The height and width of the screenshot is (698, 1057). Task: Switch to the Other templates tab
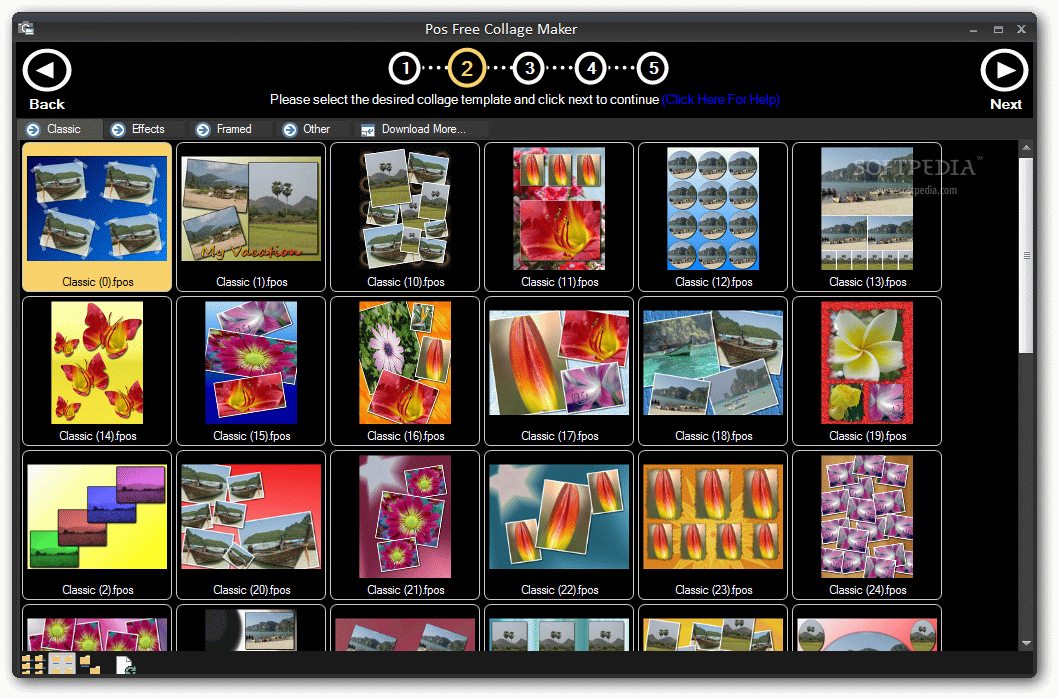point(312,129)
